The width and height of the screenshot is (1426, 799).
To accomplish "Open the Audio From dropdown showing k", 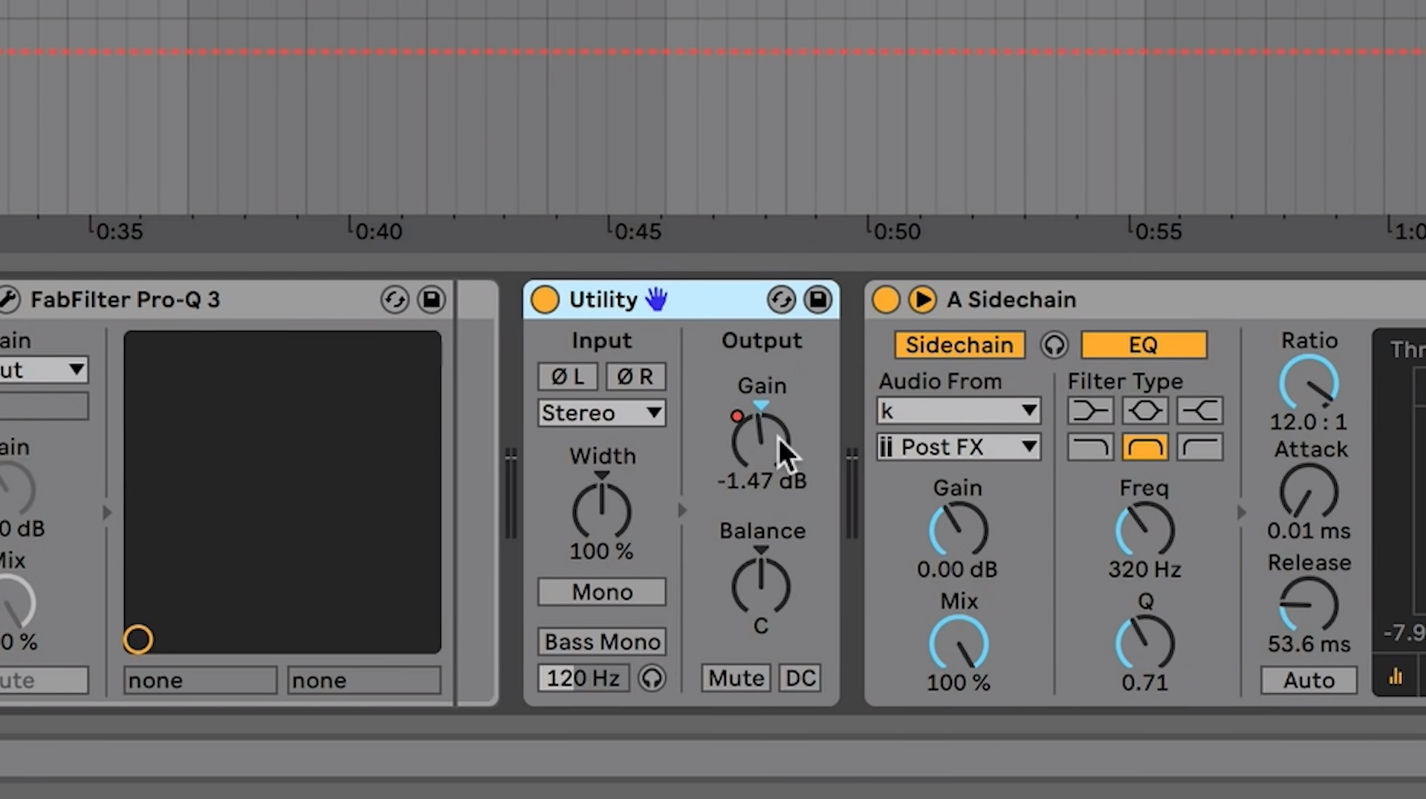I will coord(959,411).
